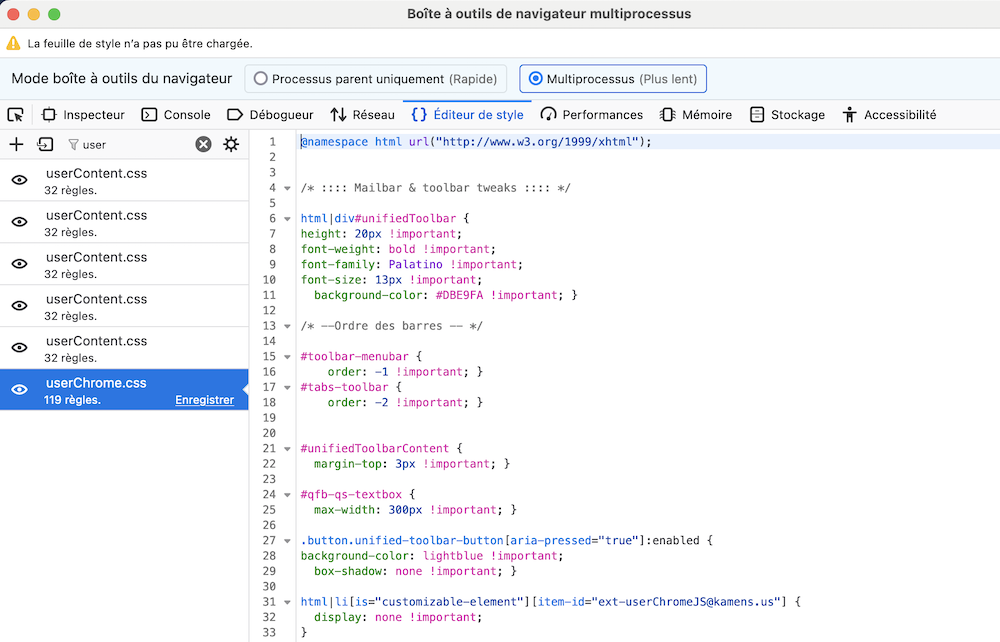Image resolution: width=1000 pixels, height=642 pixels.
Task: Click the style sheet filter input field
Action: coord(135,144)
